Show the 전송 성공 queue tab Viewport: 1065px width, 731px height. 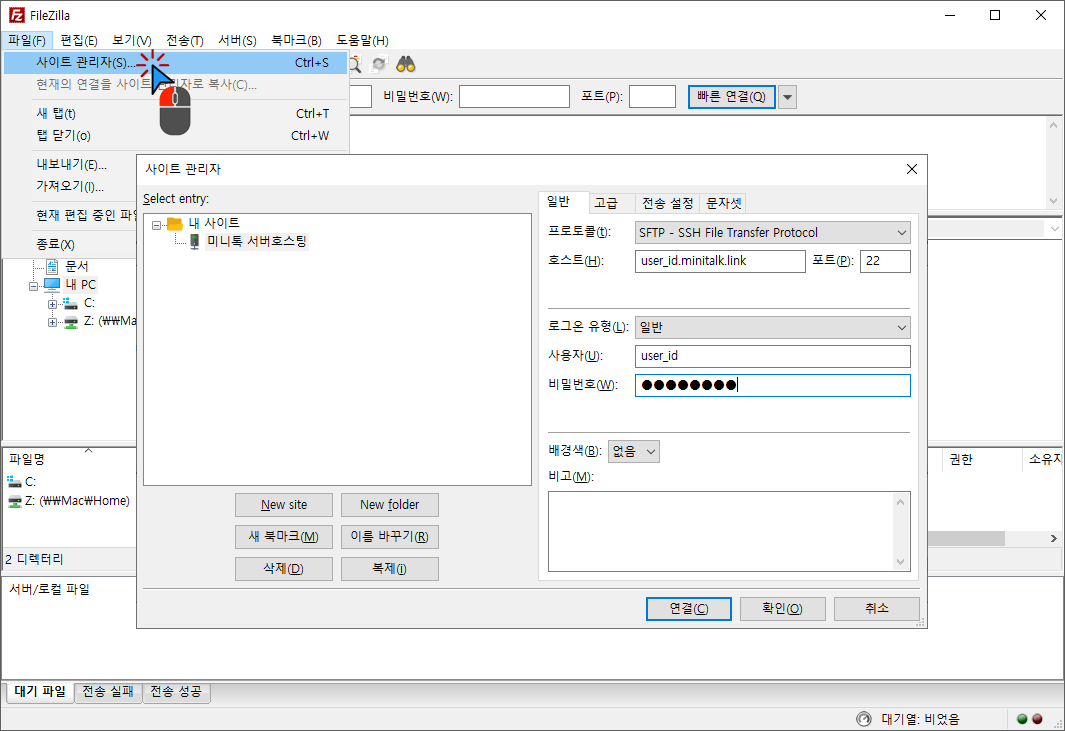(176, 692)
